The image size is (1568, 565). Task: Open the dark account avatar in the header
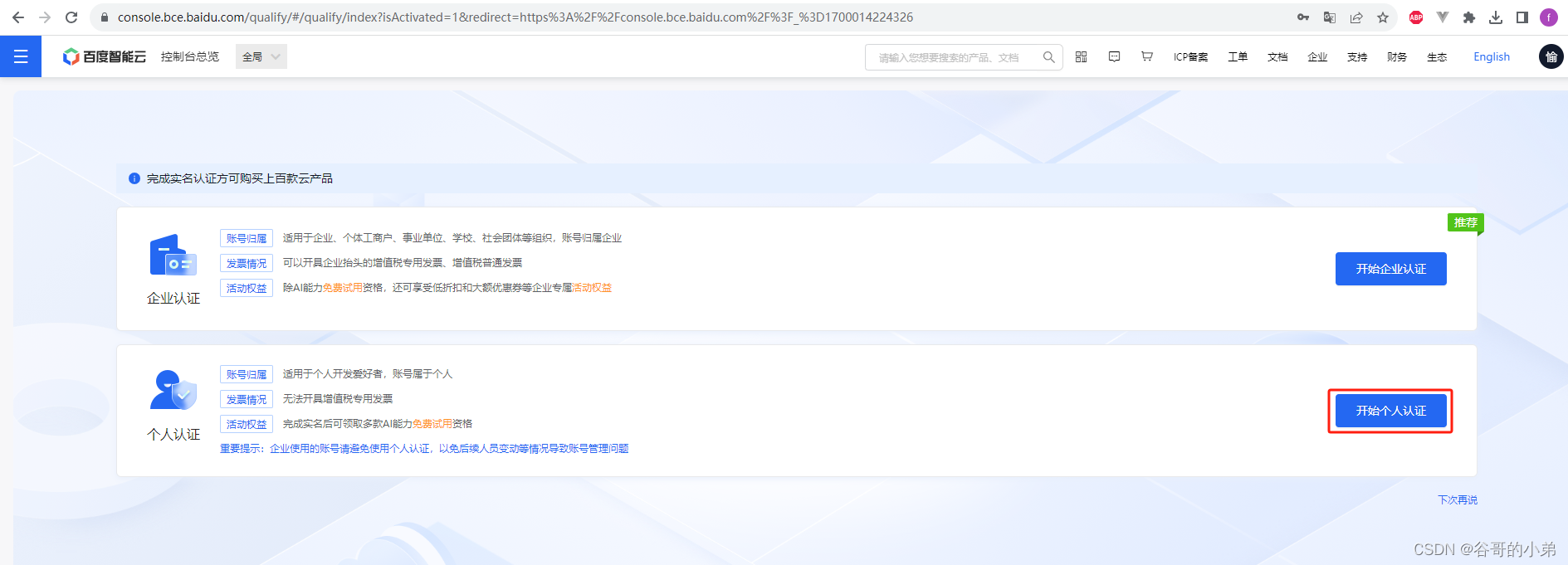tap(1551, 56)
